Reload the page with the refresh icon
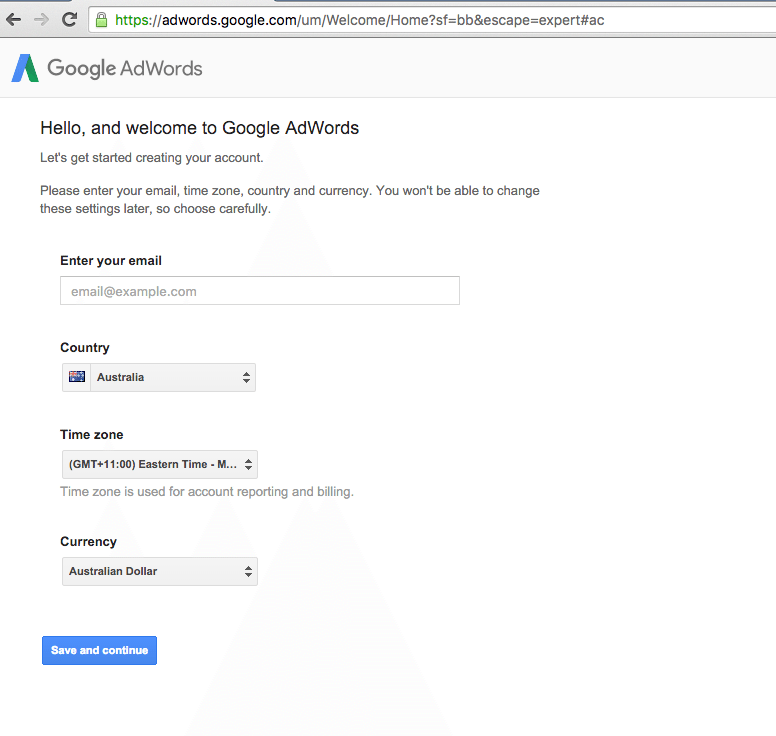Screen dimensions: 776x736 (69, 20)
